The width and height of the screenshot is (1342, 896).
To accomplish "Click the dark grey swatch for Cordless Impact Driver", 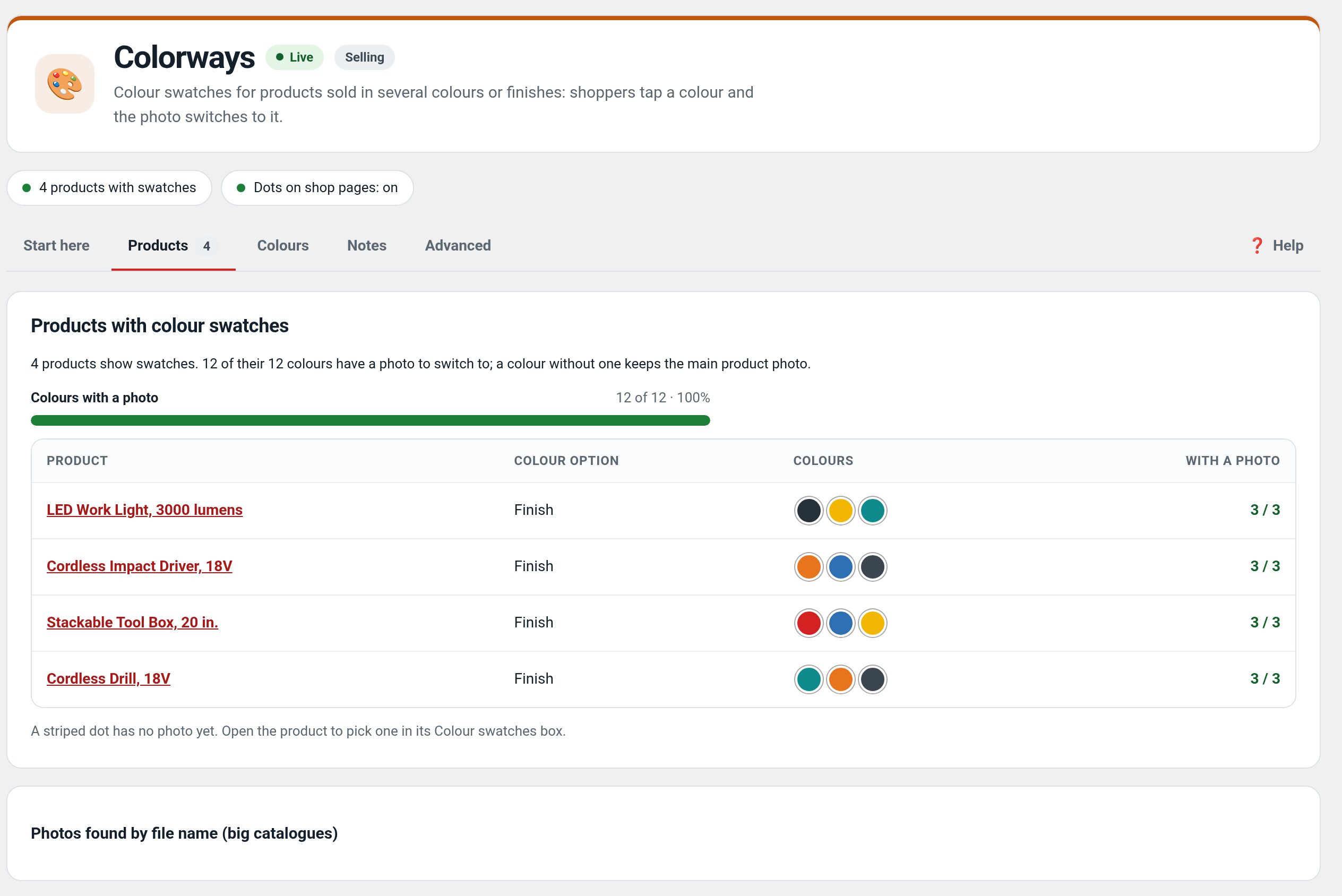I will click(x=872, y=567).
